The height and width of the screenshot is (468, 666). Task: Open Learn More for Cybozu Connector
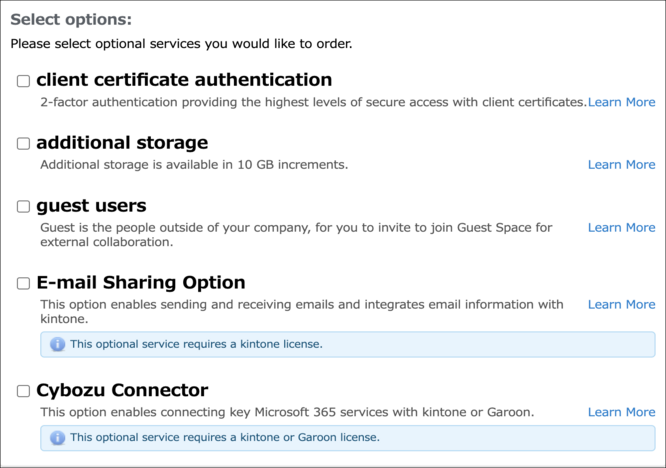tap(621, 412)
